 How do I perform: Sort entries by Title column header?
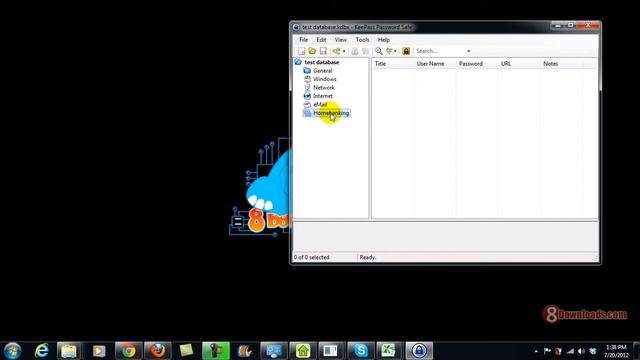pyautogui.click(x=393, y=64)
